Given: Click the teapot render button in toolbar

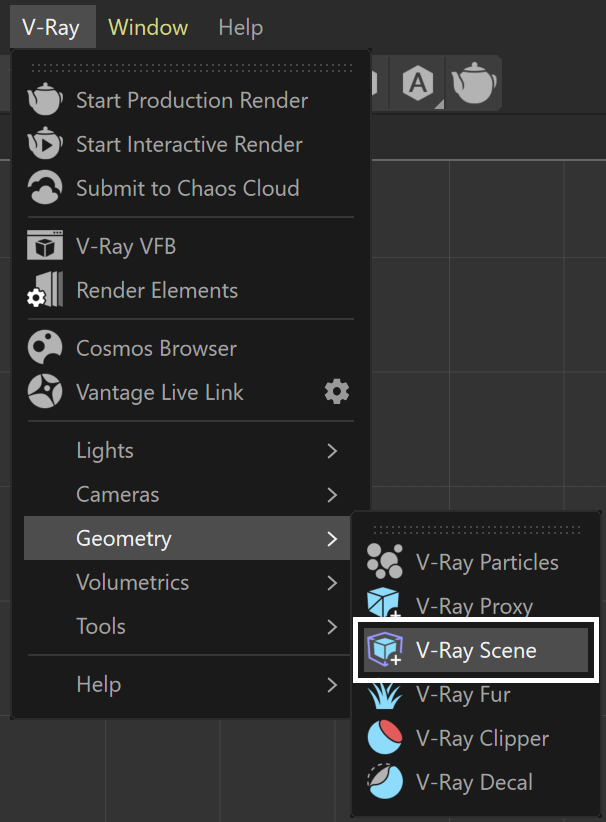Looking at the screenshot, I should [x=474, y=83].
